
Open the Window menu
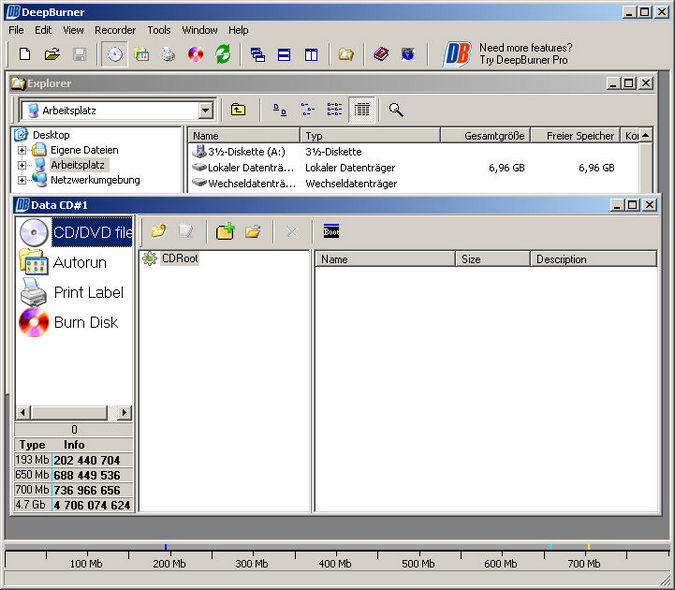[x=200, y=30]
